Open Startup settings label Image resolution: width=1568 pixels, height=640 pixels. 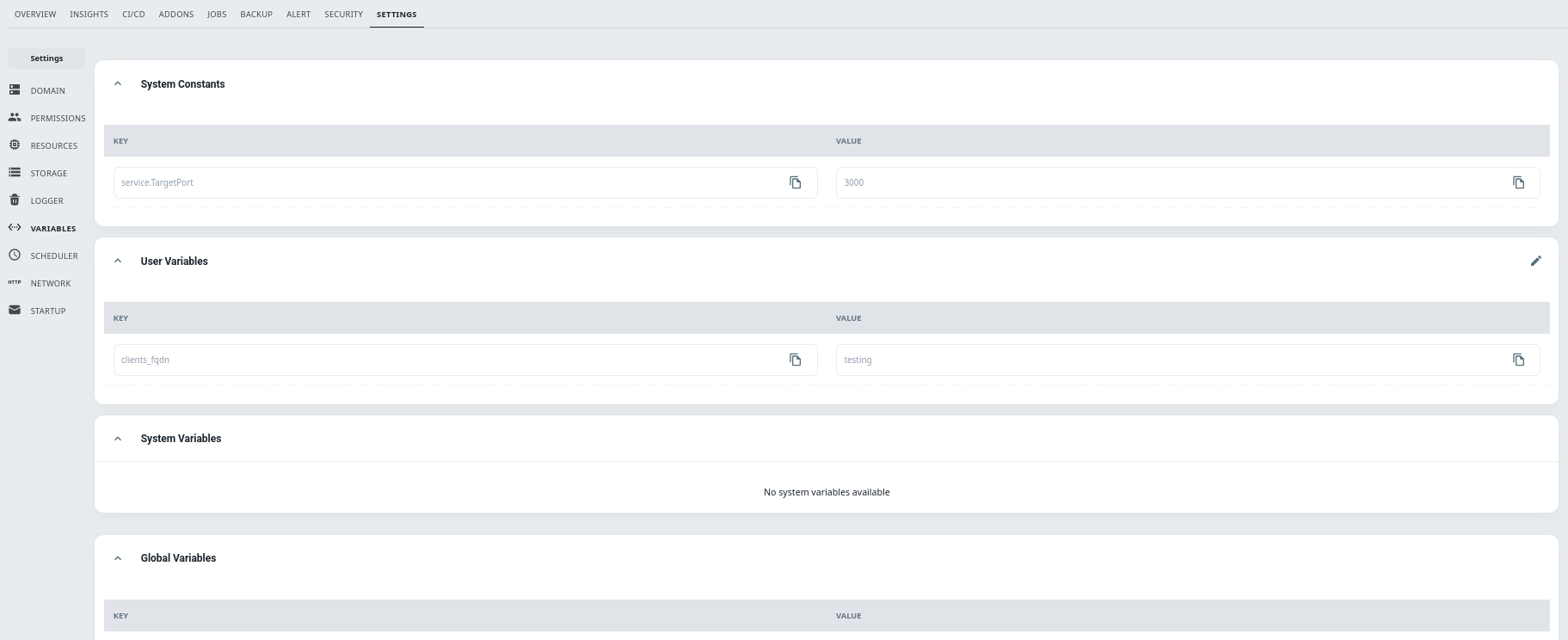tap(48, 311)
